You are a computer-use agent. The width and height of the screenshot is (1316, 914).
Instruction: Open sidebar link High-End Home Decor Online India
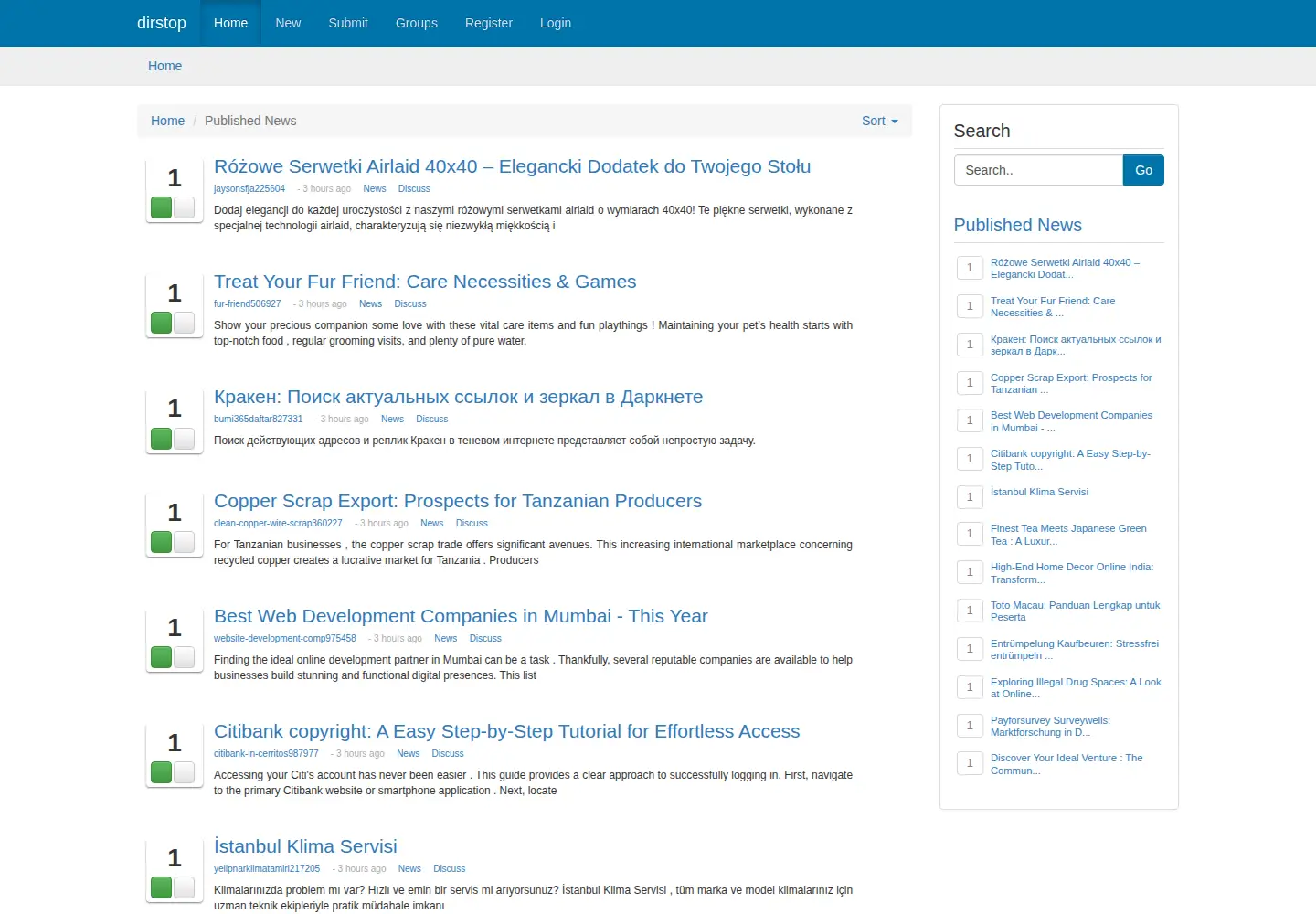1072,573
